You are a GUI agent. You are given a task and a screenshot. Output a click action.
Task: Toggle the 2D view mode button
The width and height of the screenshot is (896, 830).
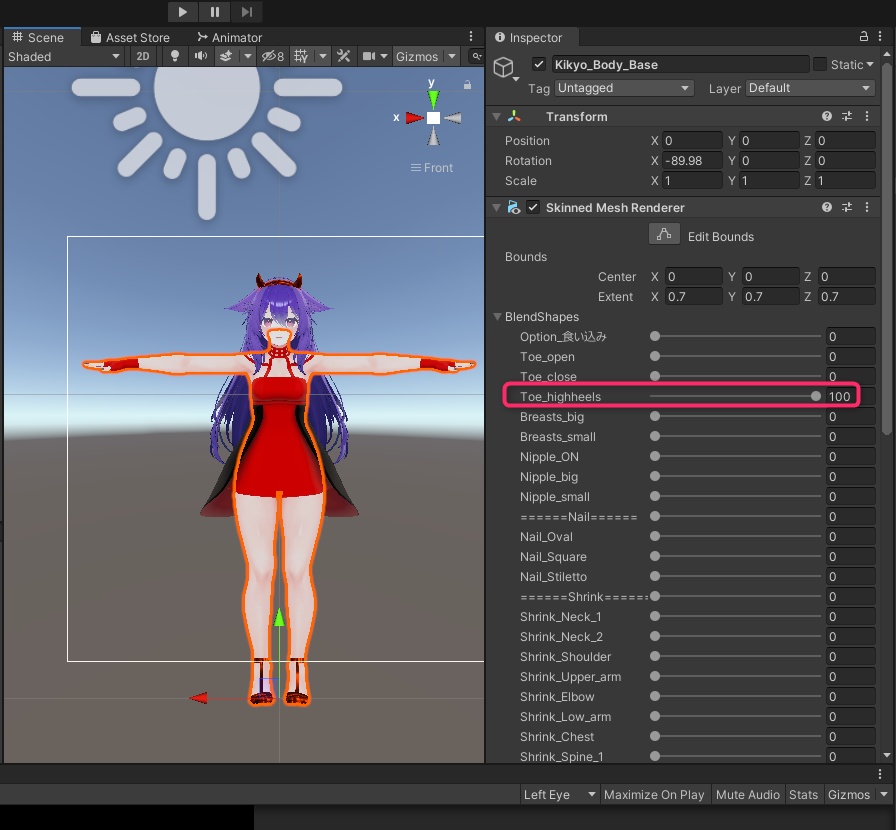(x=143, y=56)
